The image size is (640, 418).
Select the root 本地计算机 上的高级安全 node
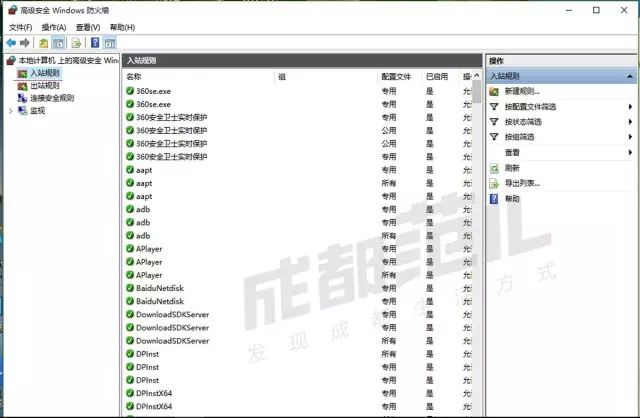point(69,60)
